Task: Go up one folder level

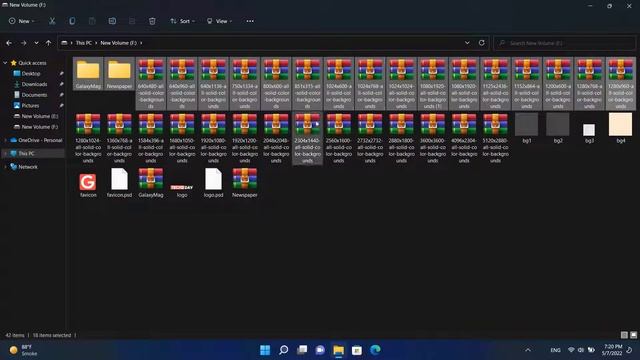Action: [49, 43]
